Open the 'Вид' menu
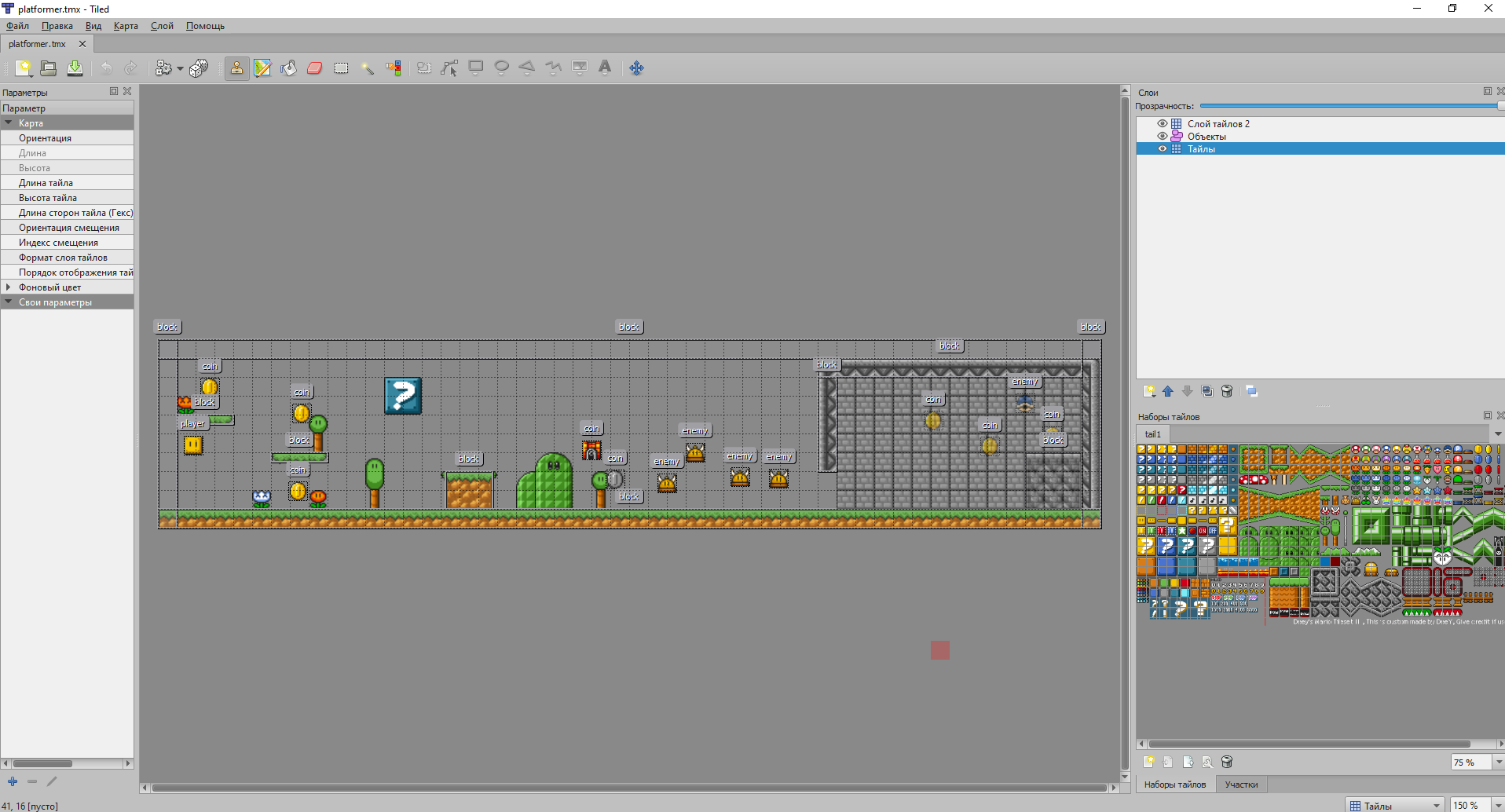The height and width of the screenshot is (812, 1505). point(93,26)
